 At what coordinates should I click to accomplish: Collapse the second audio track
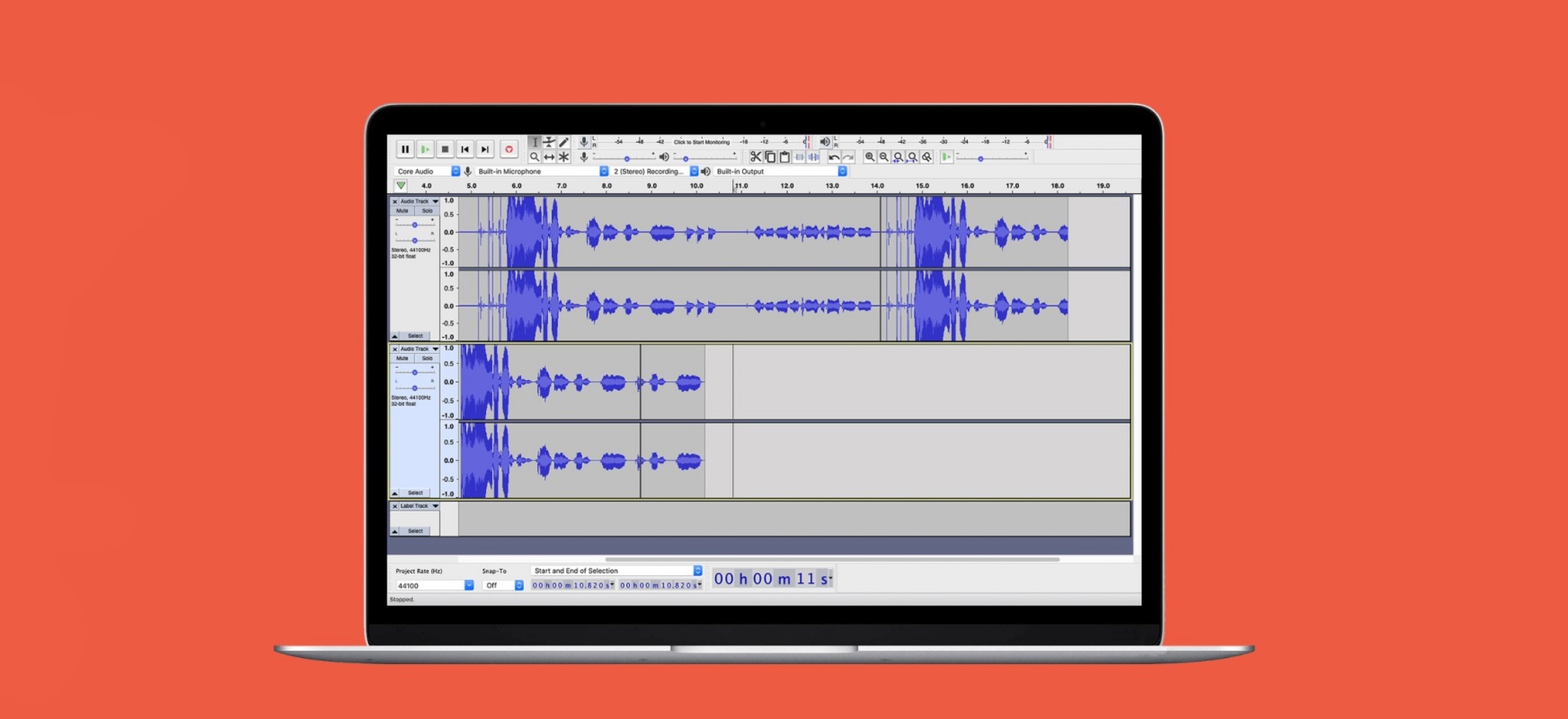pos(394,493)
